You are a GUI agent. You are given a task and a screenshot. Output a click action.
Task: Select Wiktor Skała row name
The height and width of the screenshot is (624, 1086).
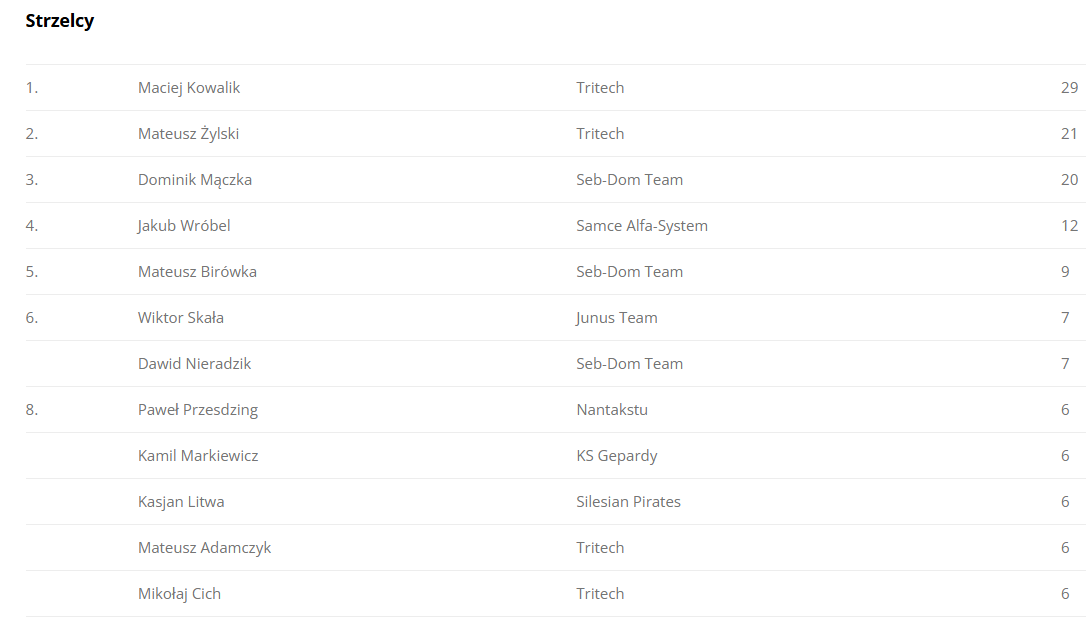(181, 318)
